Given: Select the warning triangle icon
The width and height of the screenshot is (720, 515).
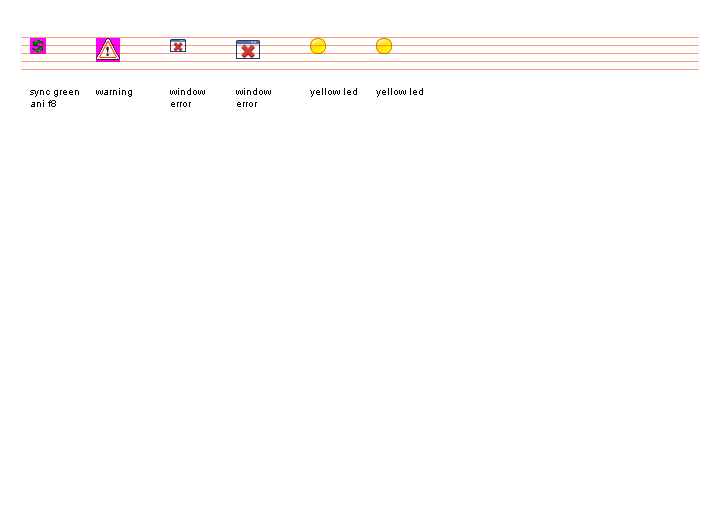Looking at the screenshot, I should [x=108, y=49].
